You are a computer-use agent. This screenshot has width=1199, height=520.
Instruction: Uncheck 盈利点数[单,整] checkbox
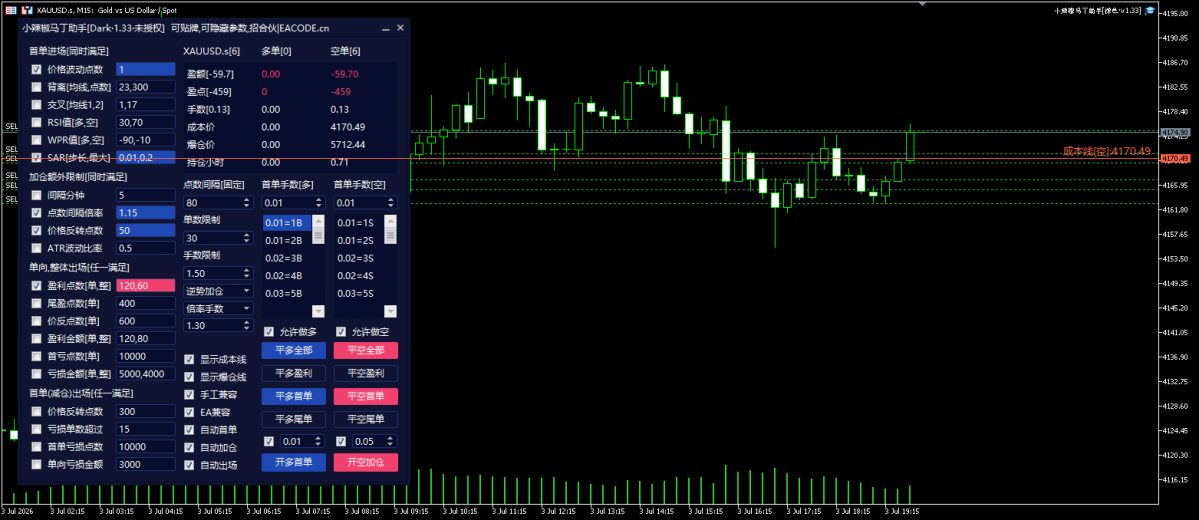click(36, 286)
